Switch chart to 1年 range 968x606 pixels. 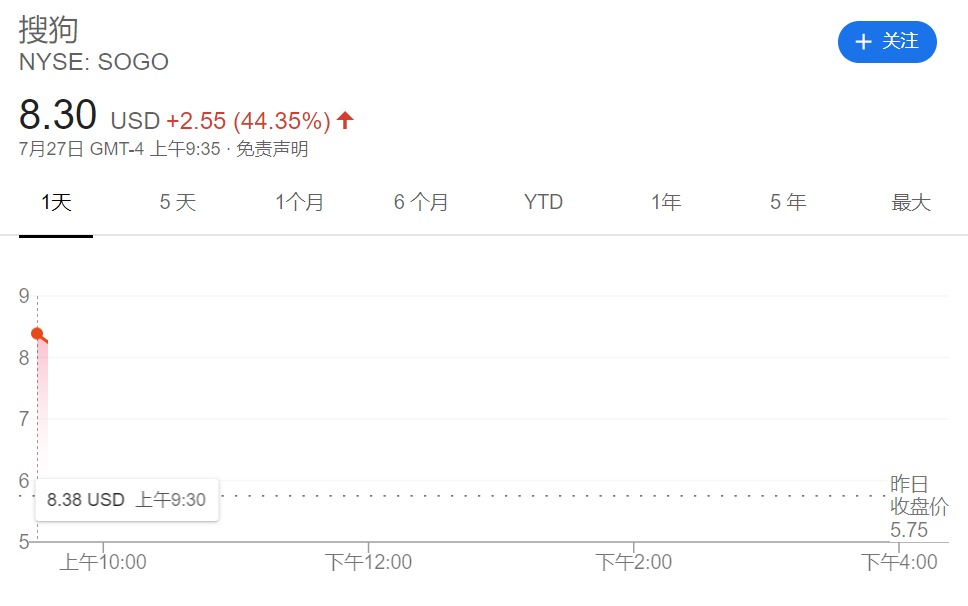pos(666,202)
